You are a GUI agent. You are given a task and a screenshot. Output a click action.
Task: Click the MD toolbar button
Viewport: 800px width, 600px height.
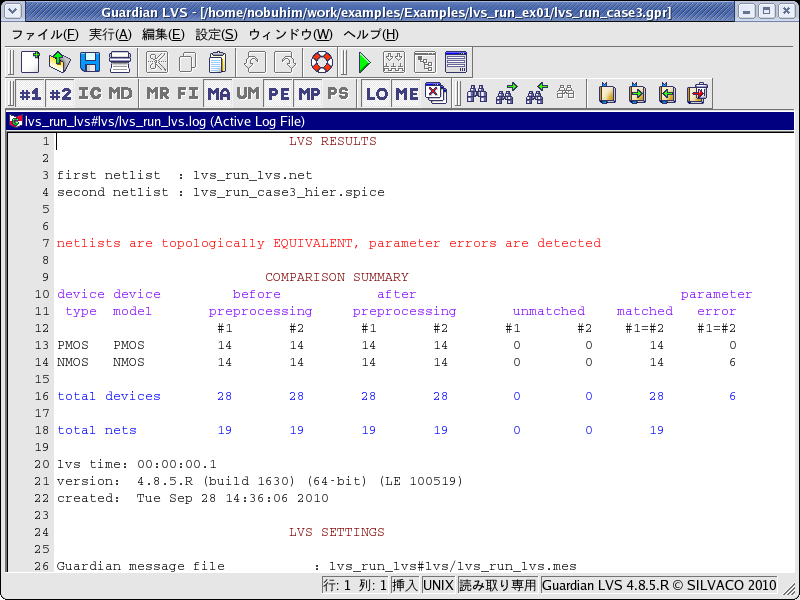click(120, 93)
